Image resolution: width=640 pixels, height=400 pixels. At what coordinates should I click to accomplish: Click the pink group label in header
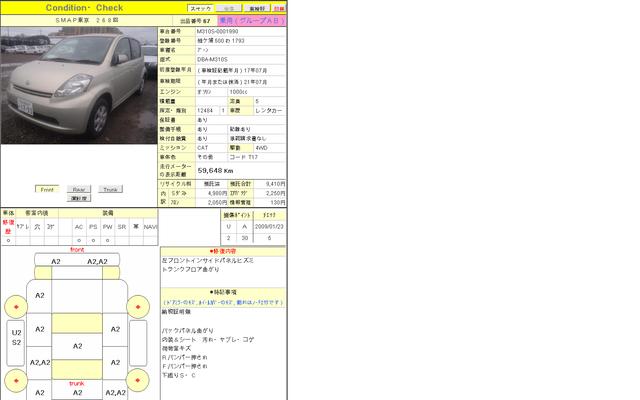pyautogui.click(x=252, y=20)
